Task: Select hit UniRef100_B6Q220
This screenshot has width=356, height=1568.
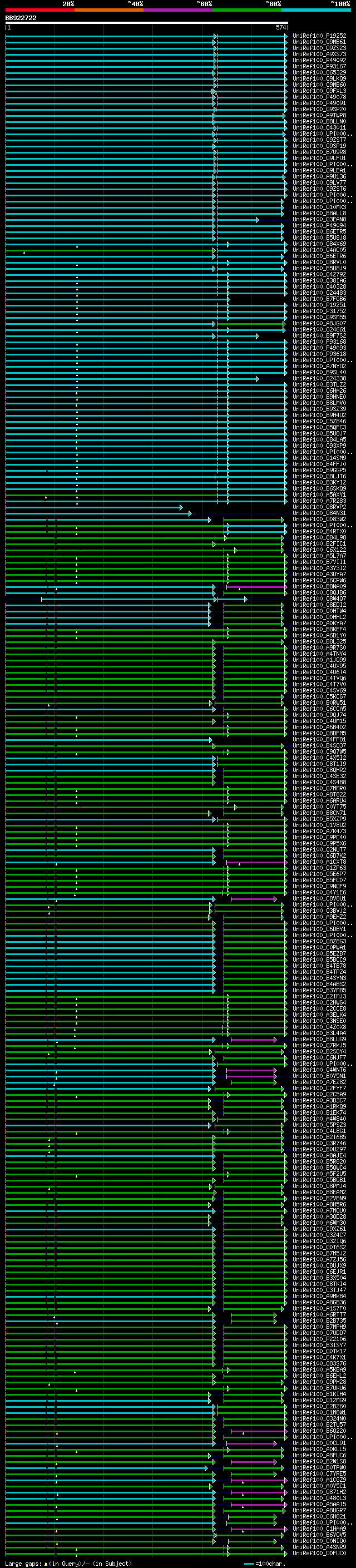Action: 319,1431
